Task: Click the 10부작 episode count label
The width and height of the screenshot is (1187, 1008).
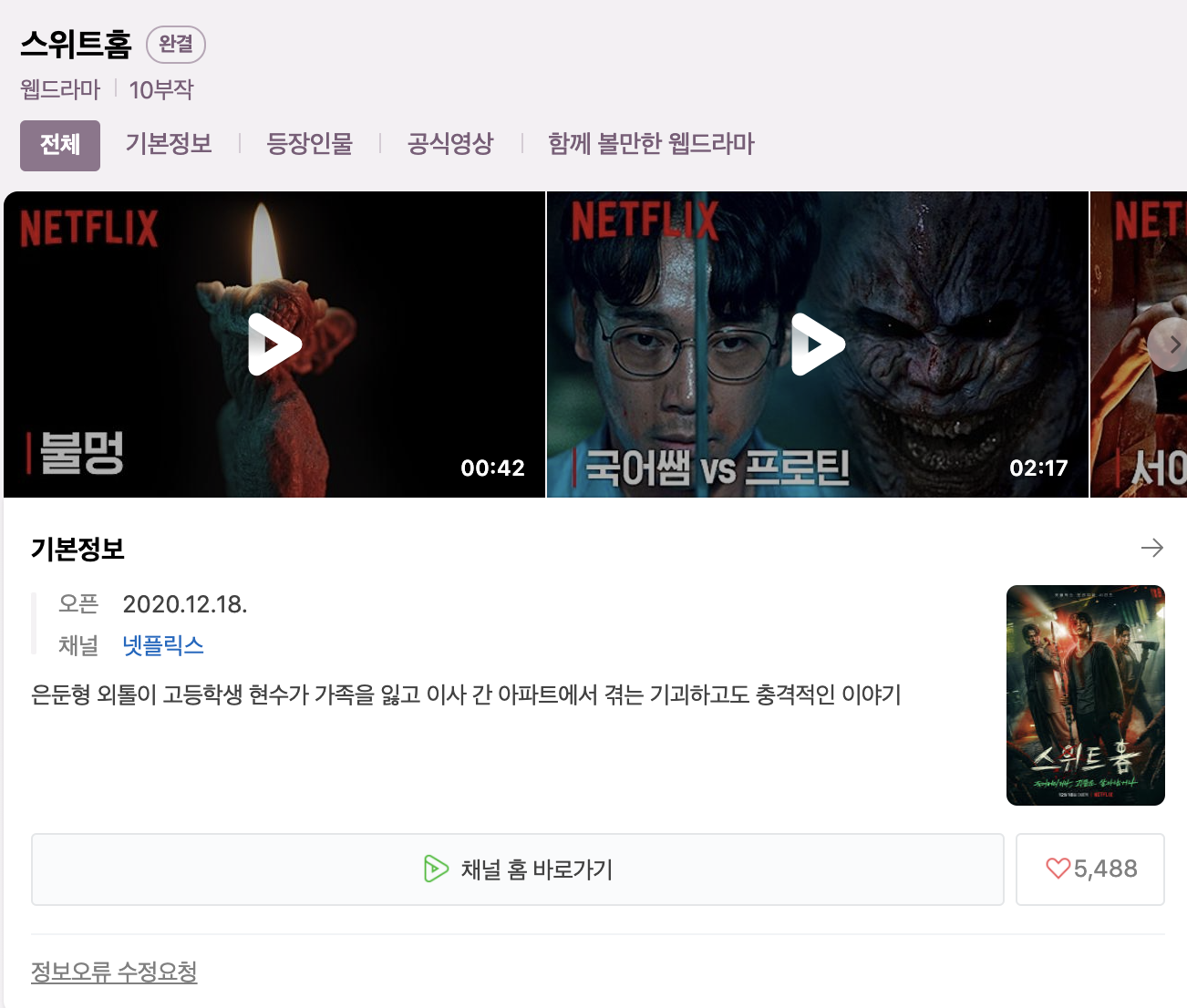Action: tap(161, 89)
